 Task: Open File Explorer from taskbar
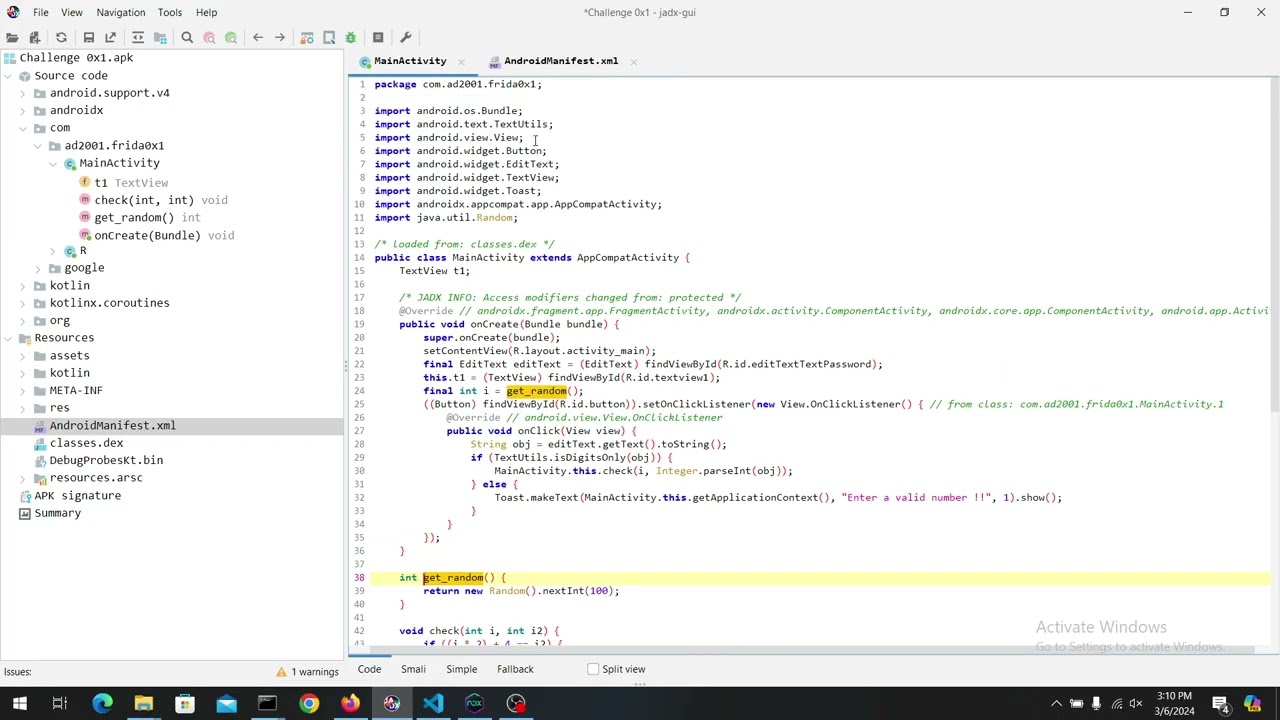click(x=144, y=703)
